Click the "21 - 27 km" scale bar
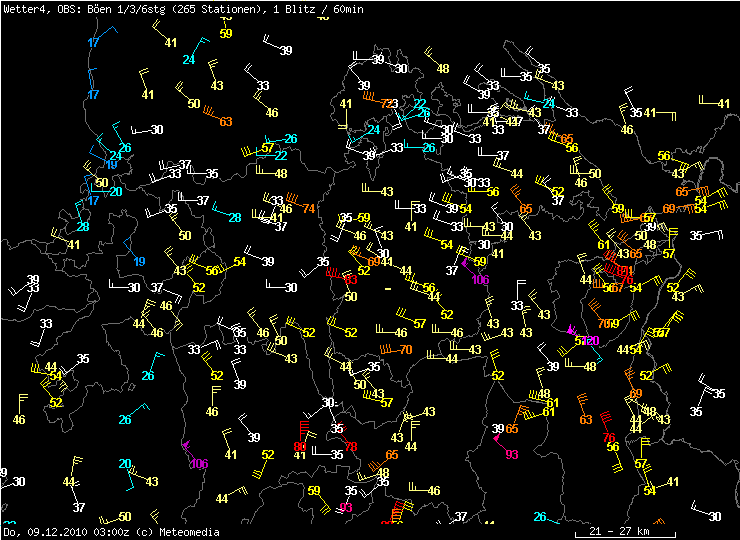The image size is (740, 540). tap(619, 531)
